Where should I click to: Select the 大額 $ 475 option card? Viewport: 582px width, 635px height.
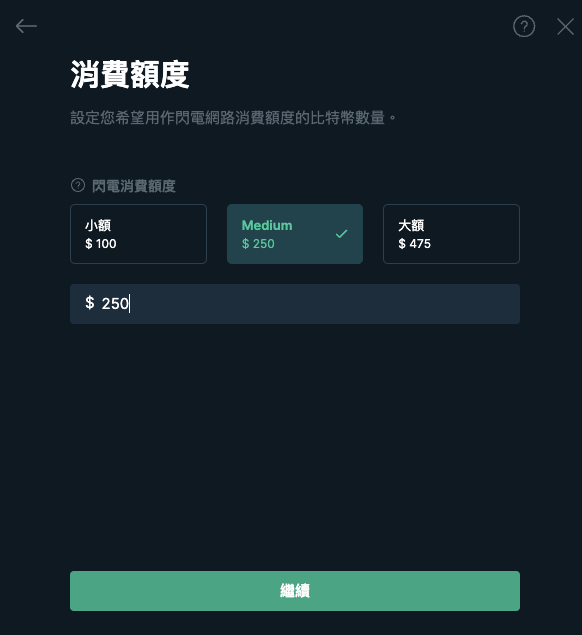[x=451, y=234]
